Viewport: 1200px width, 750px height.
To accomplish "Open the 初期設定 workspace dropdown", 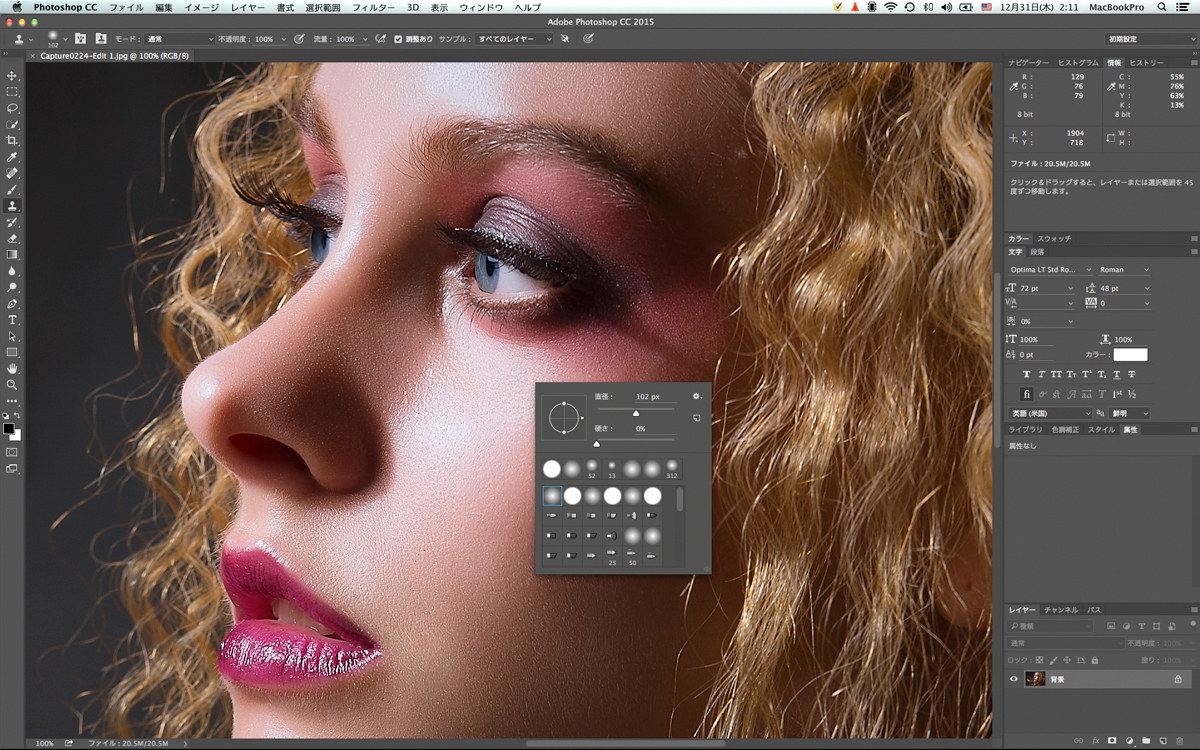I will coord(1151,39).
